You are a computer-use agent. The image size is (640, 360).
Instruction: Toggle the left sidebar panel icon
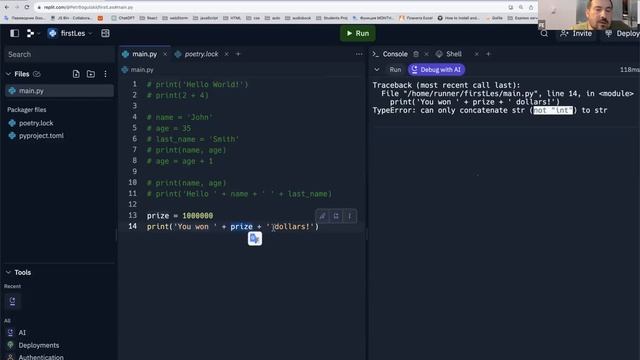coord(14,33)
